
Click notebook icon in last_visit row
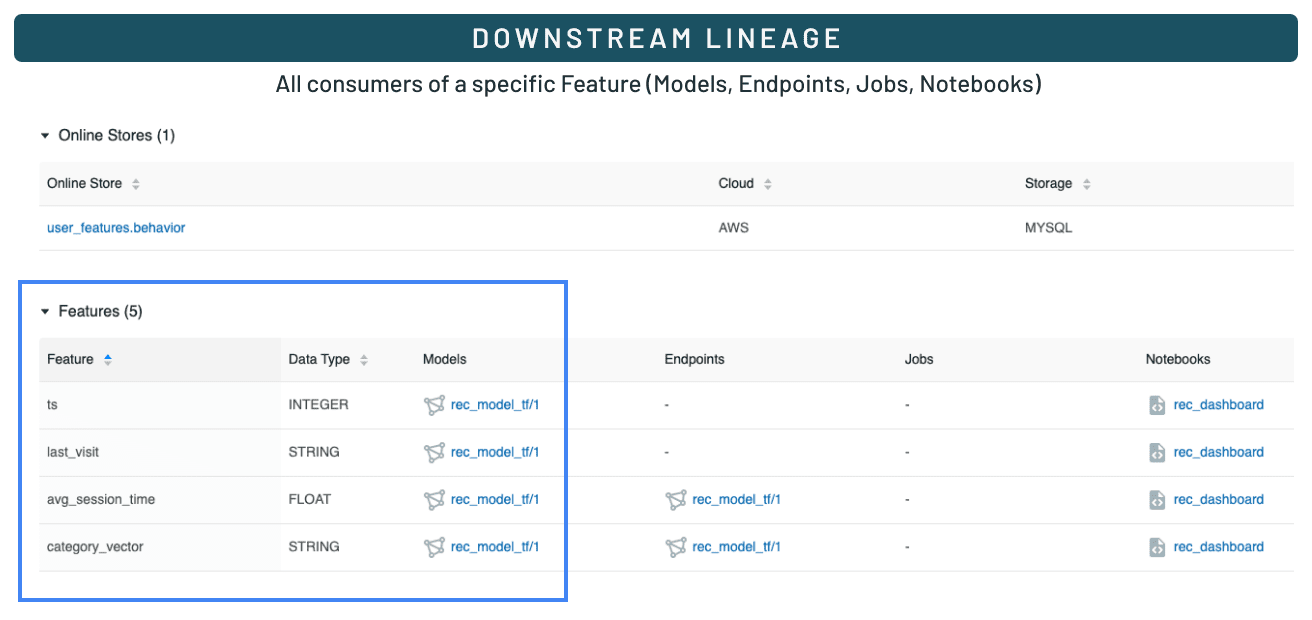tap(1157, 452)
